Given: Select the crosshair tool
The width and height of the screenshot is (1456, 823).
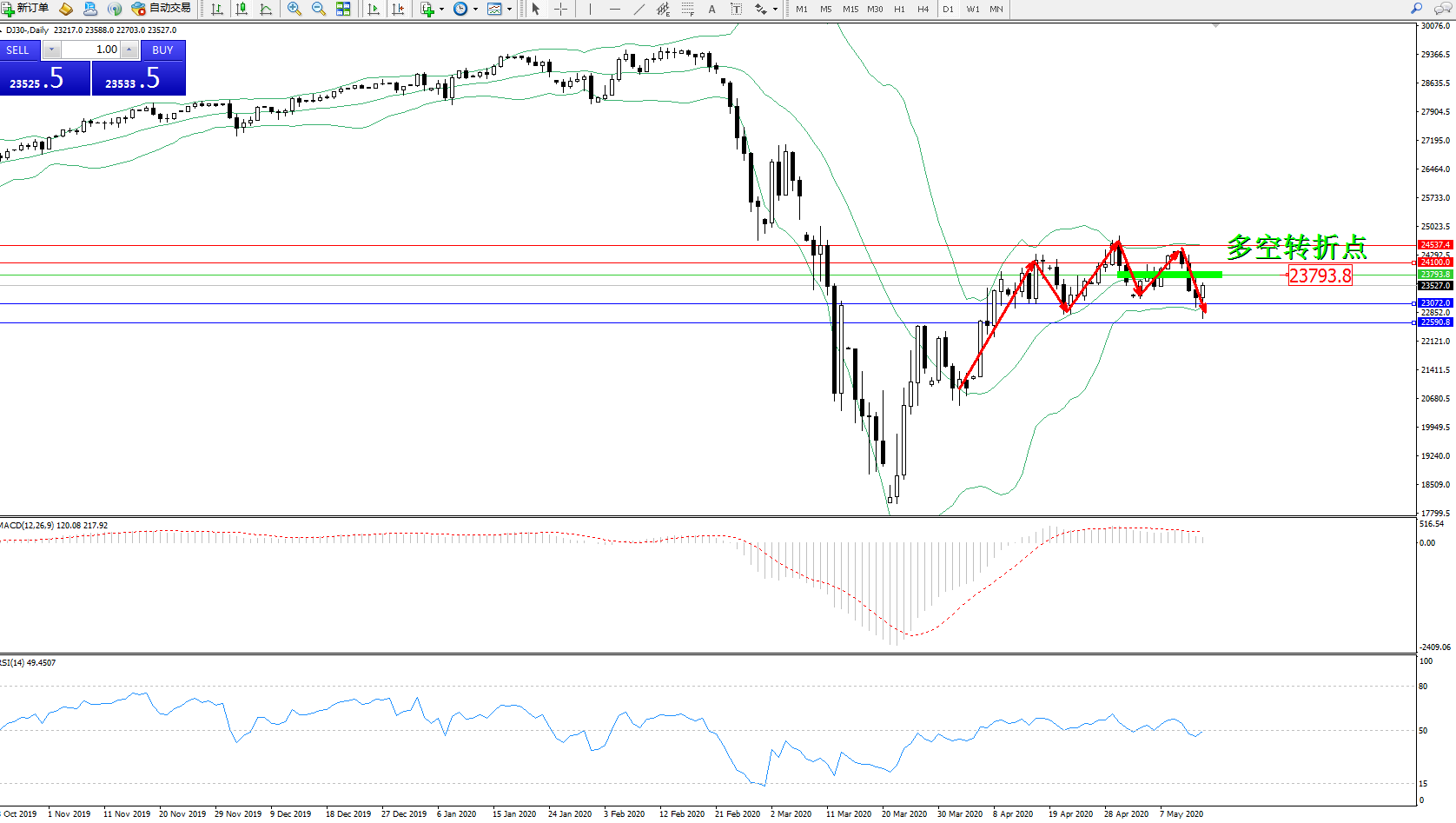Looking at the screenshot, I should pos(561,9).
